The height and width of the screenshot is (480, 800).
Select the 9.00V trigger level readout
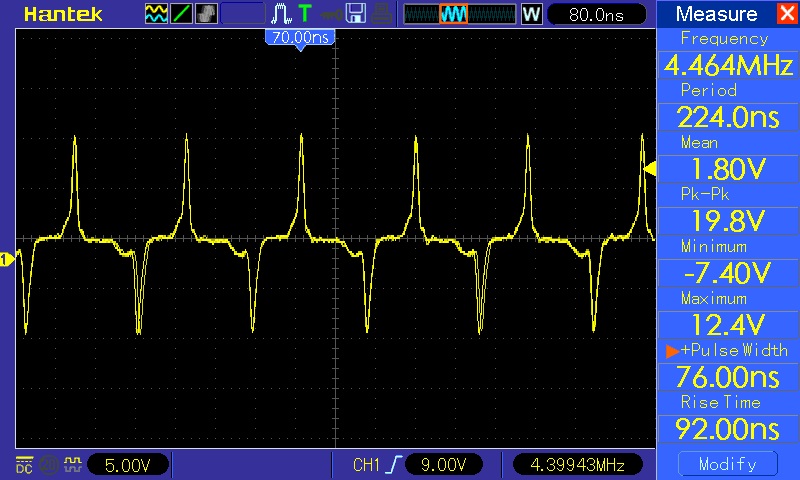[444, 465]
